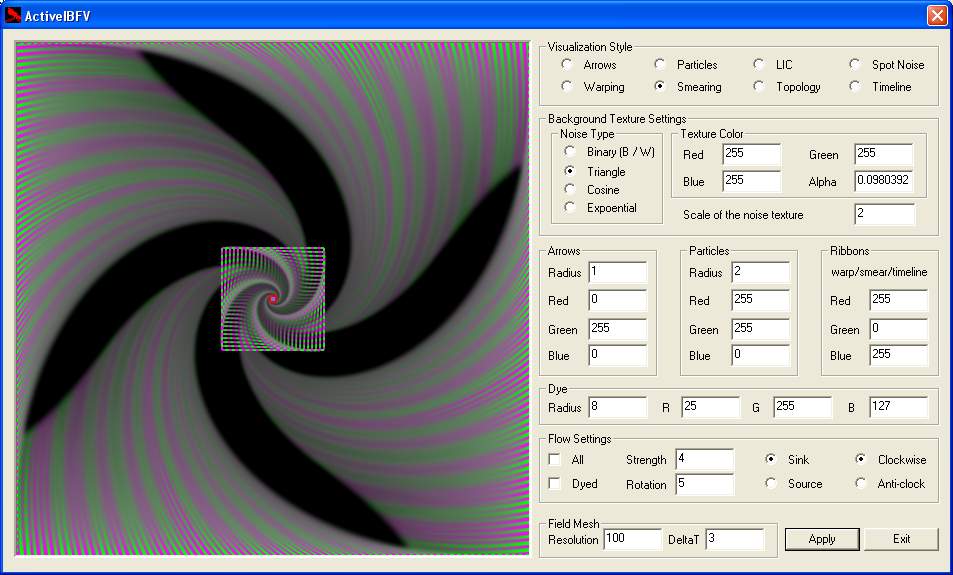Click the red dot at spiral center
This screenshot has width=953, height=575.
click(x=272, y=298)
